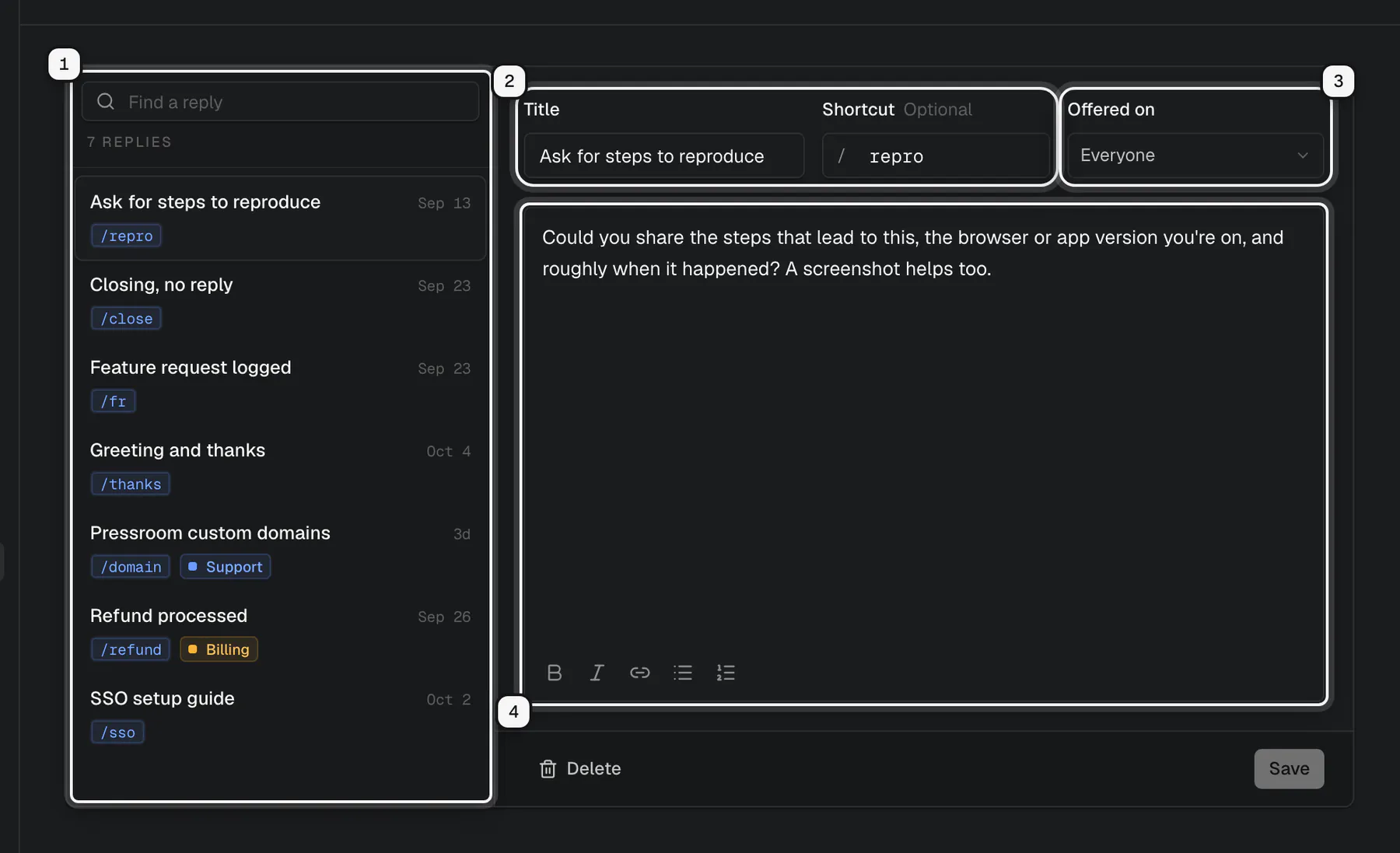Click the Sep 26 date
Image resolution: width=1400 pixels, height=853 pixels.
point(444,617)
